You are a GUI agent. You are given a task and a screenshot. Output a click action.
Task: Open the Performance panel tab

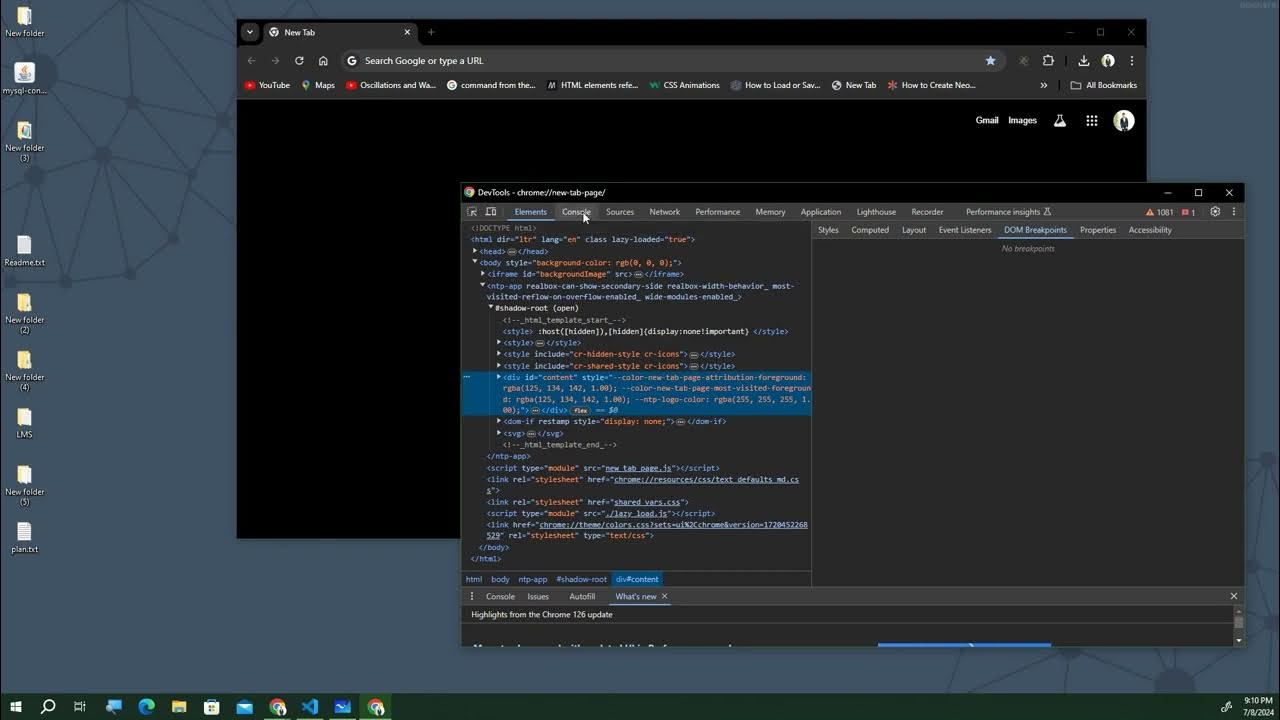tap(718, 212)
